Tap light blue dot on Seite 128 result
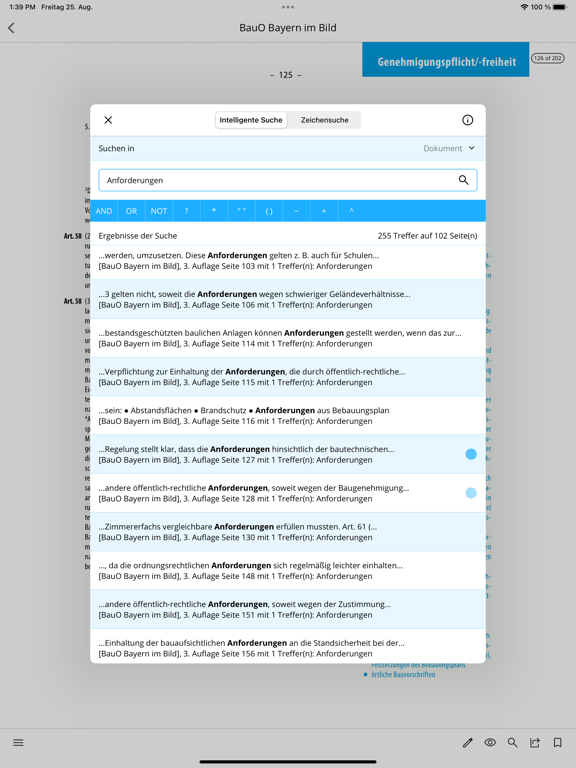The width and height of the screenshot is (576, 768). coord(471,493)
